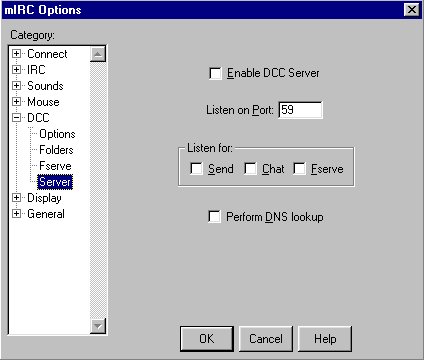This screenshot has width=424, height=360.
Task: Tick the Fserve listen checkbox
Action: click(x=299, y=169)
